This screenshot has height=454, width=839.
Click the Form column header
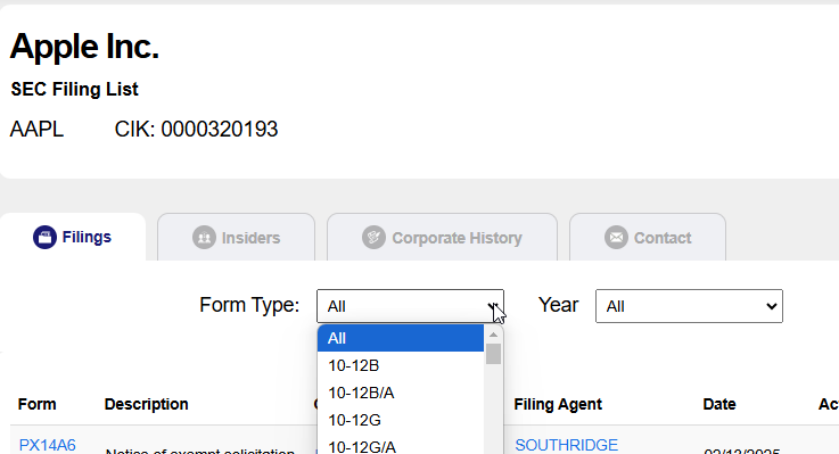37,404
